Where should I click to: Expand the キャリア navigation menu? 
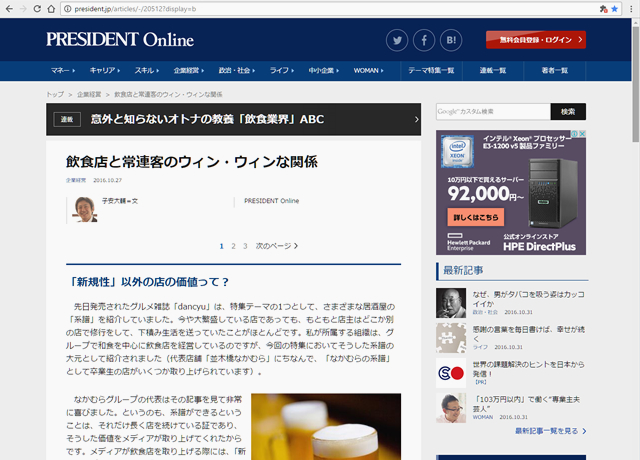tap(105, 71)
